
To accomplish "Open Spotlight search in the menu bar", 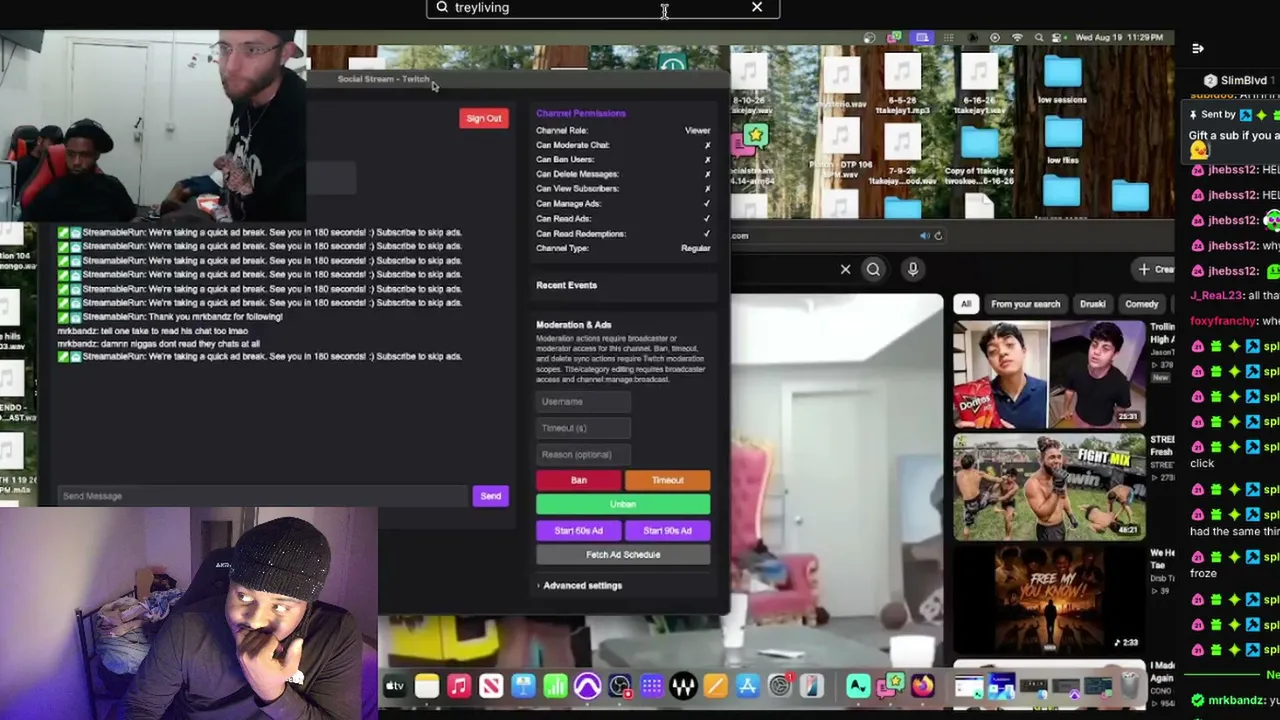I will coord(1039,38).
